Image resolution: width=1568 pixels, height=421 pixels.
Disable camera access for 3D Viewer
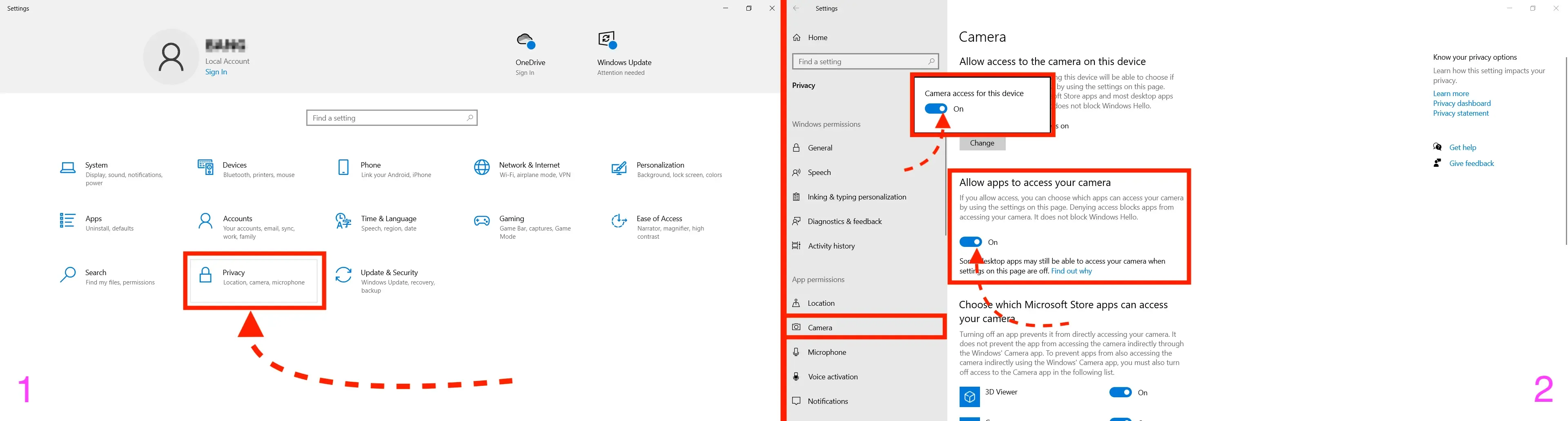click(x=1119, y=392)
